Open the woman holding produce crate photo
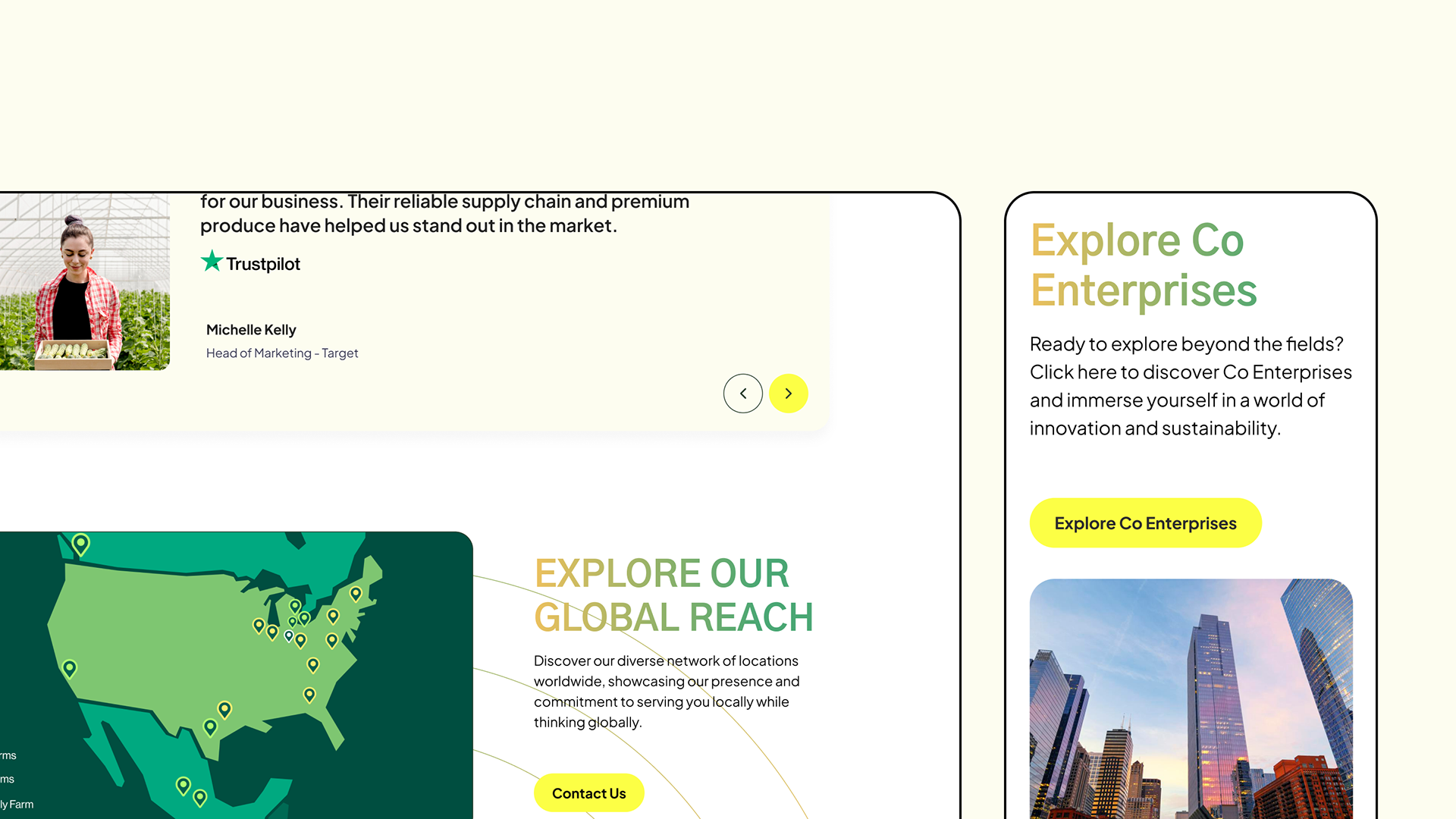Viewport: 1456px width, 819px height. (85, 281)
